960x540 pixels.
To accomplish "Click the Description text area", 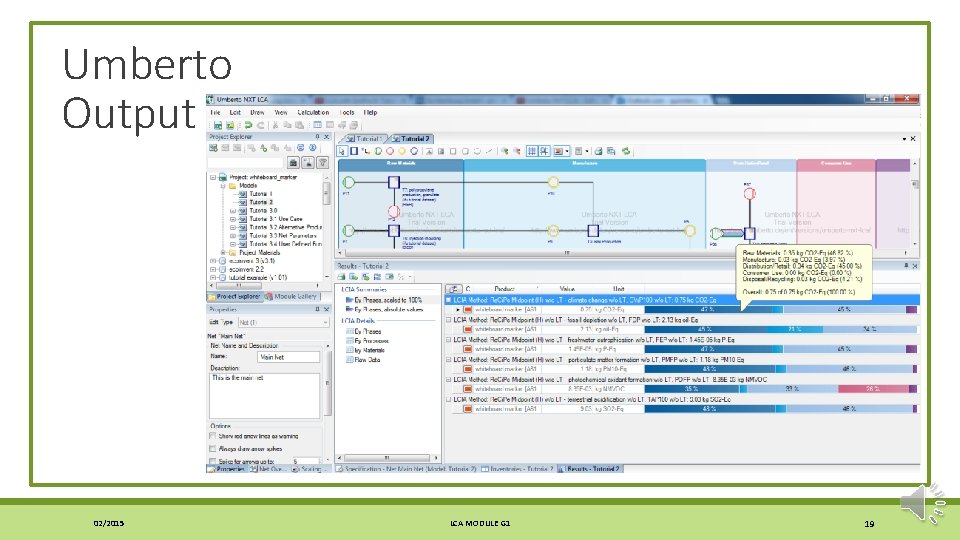I will point(264,396).
